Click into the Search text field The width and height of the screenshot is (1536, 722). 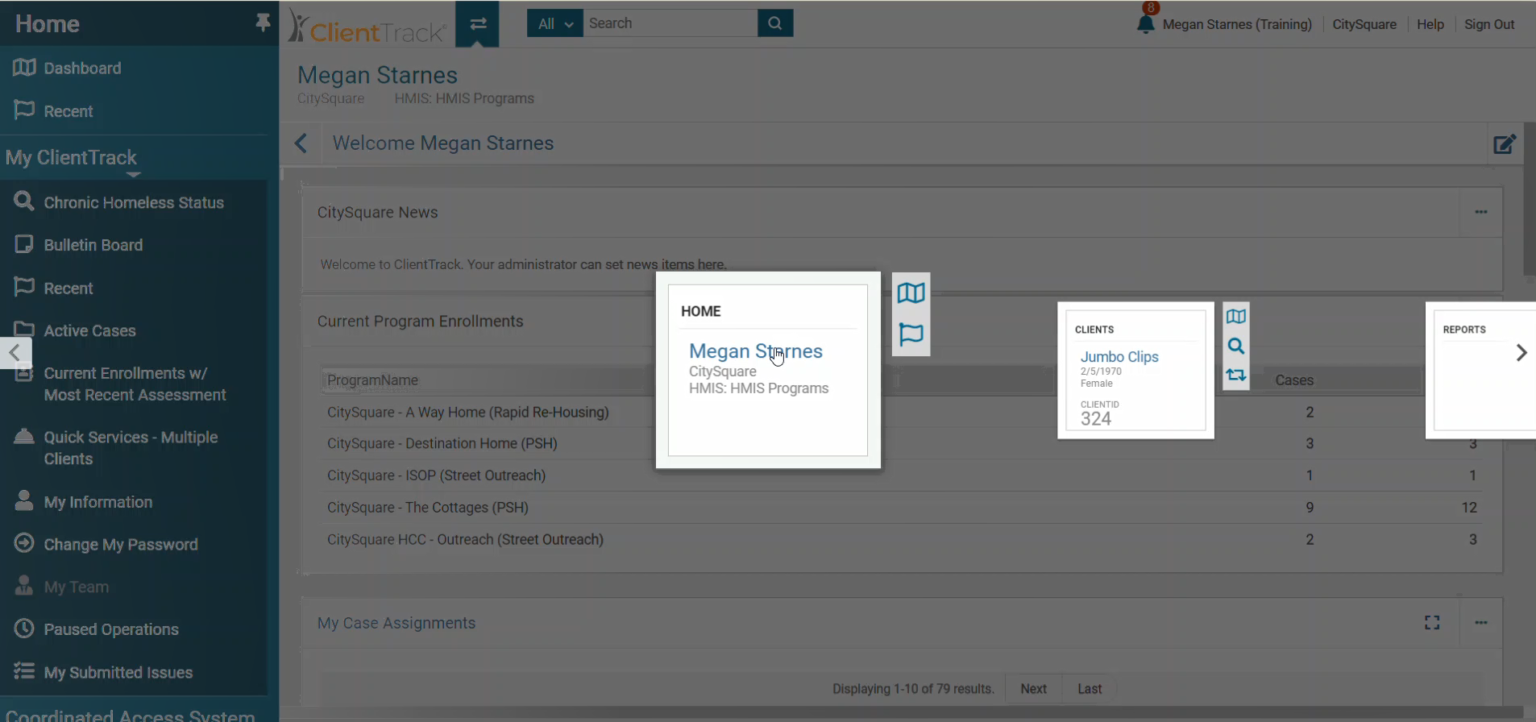(x=670, y=24)
